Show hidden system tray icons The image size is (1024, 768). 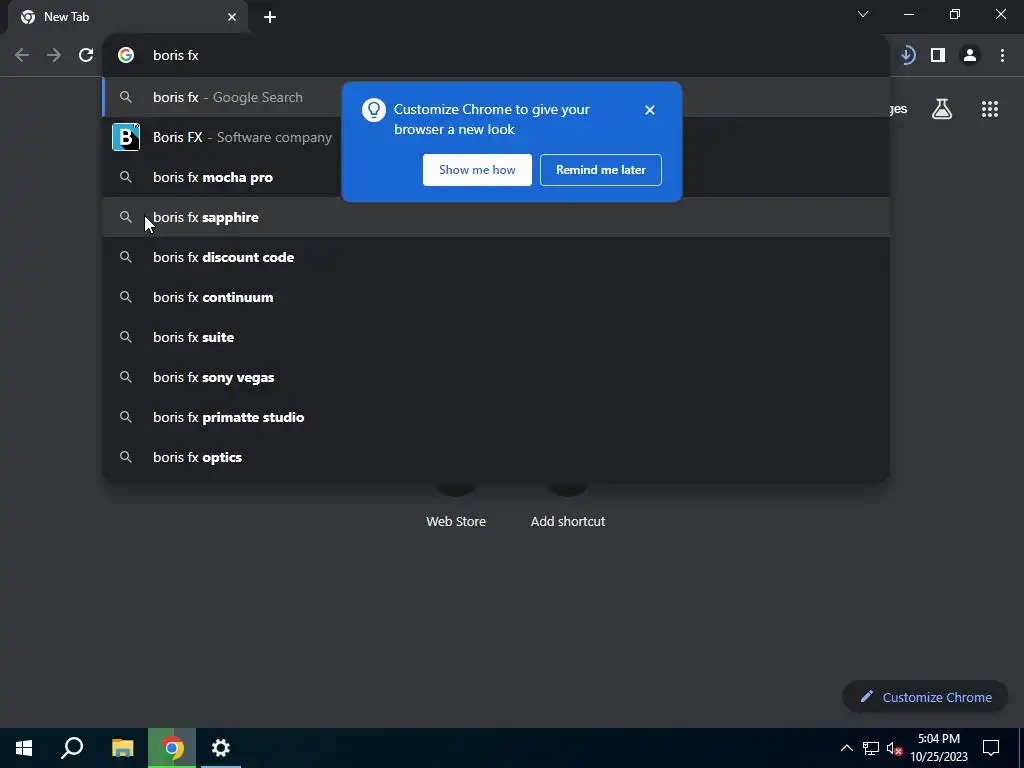(x=846, y=748)
